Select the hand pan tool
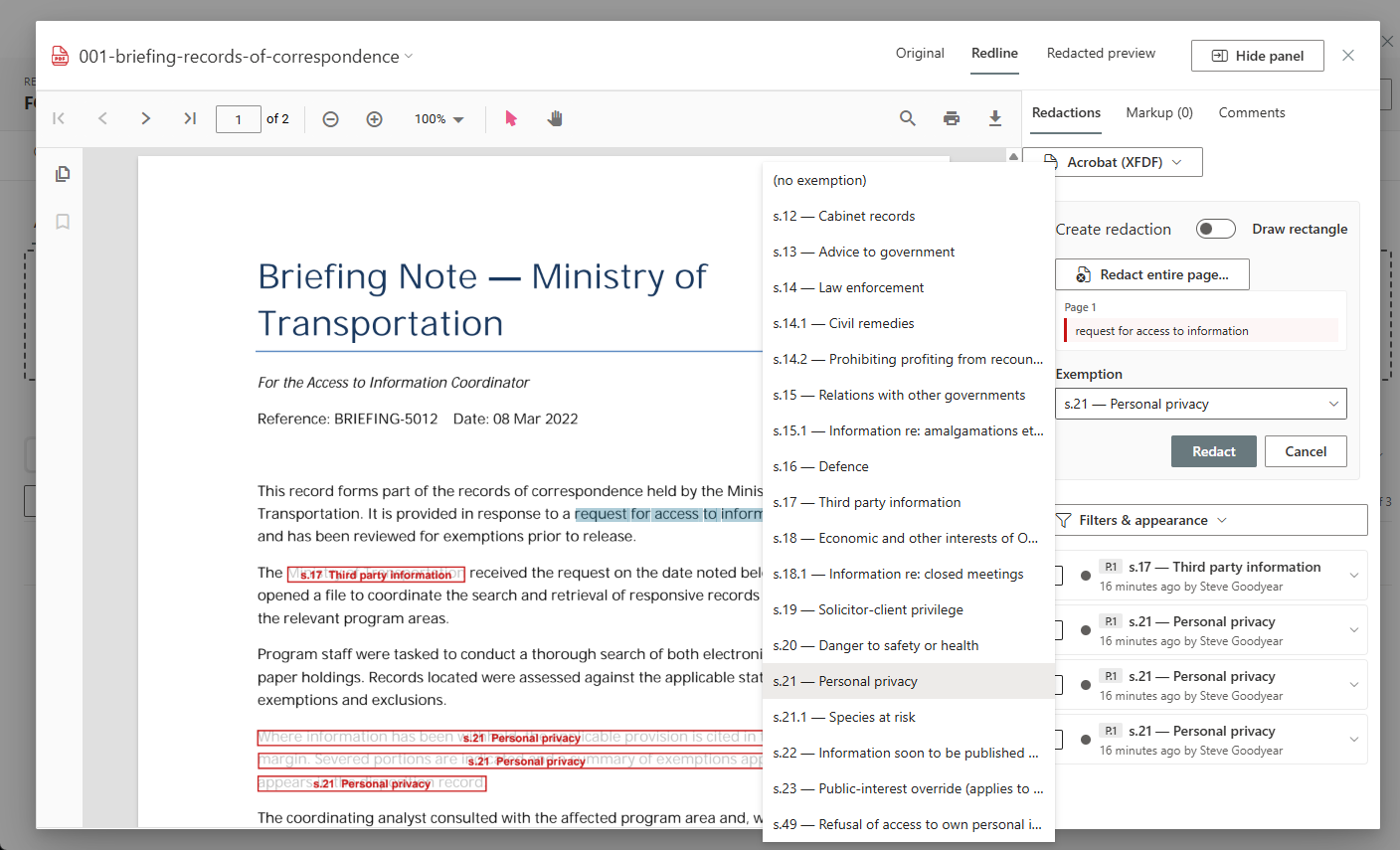The image size is (1400, 850). [555, 119]
